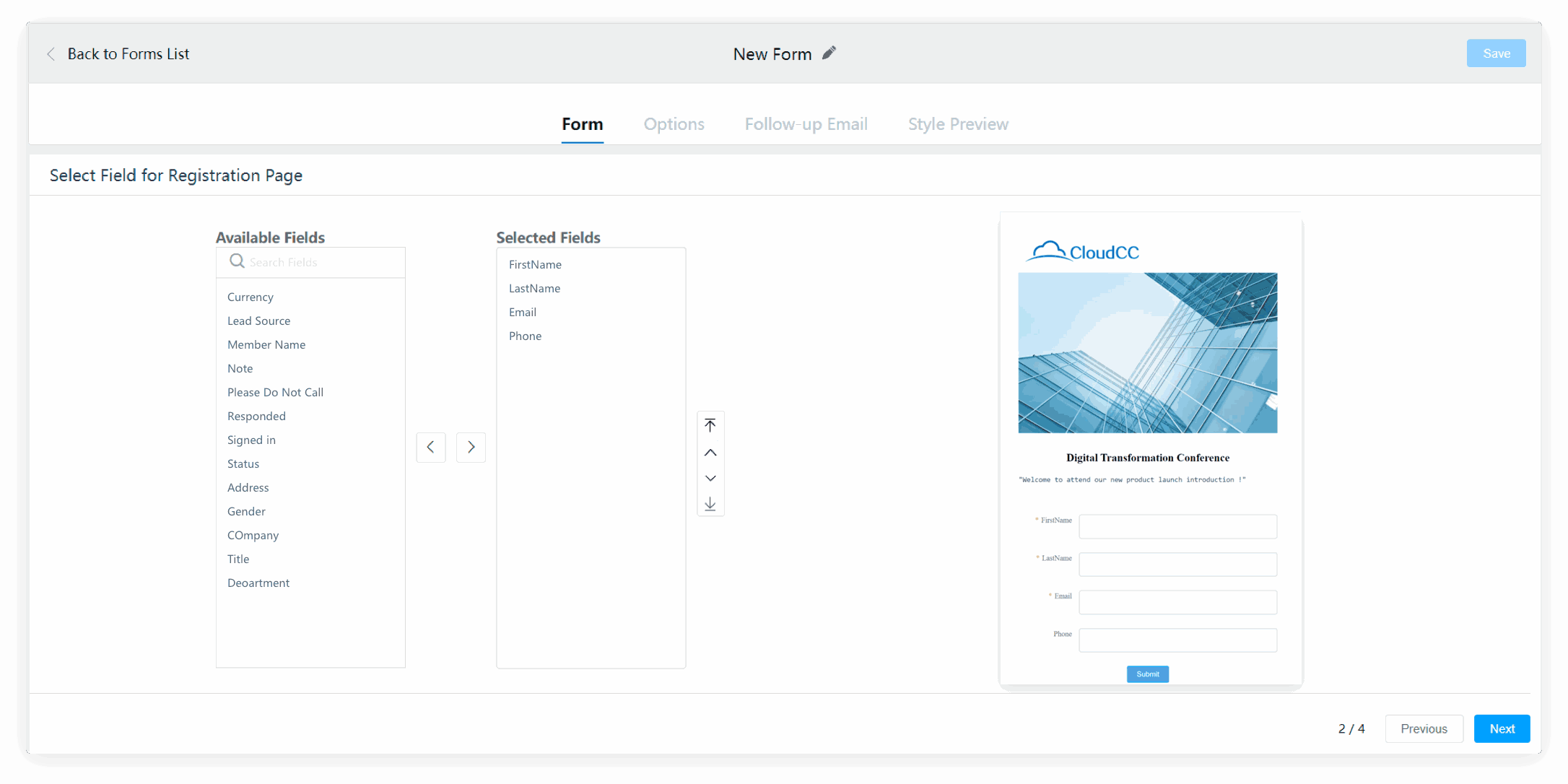Move selected field down one position
This screenshot has width=1568, height=784.
tap(710, 478)
